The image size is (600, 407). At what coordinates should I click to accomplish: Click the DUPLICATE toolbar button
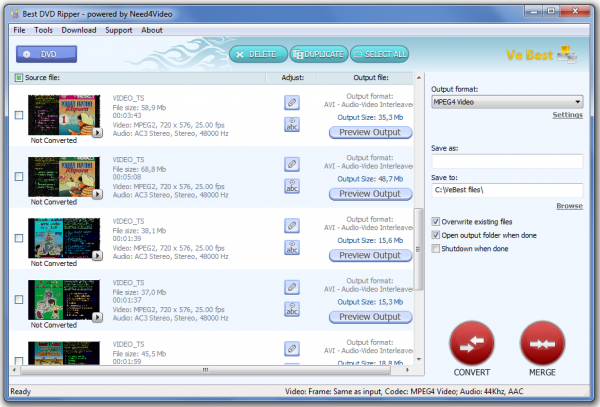(319, 54)
